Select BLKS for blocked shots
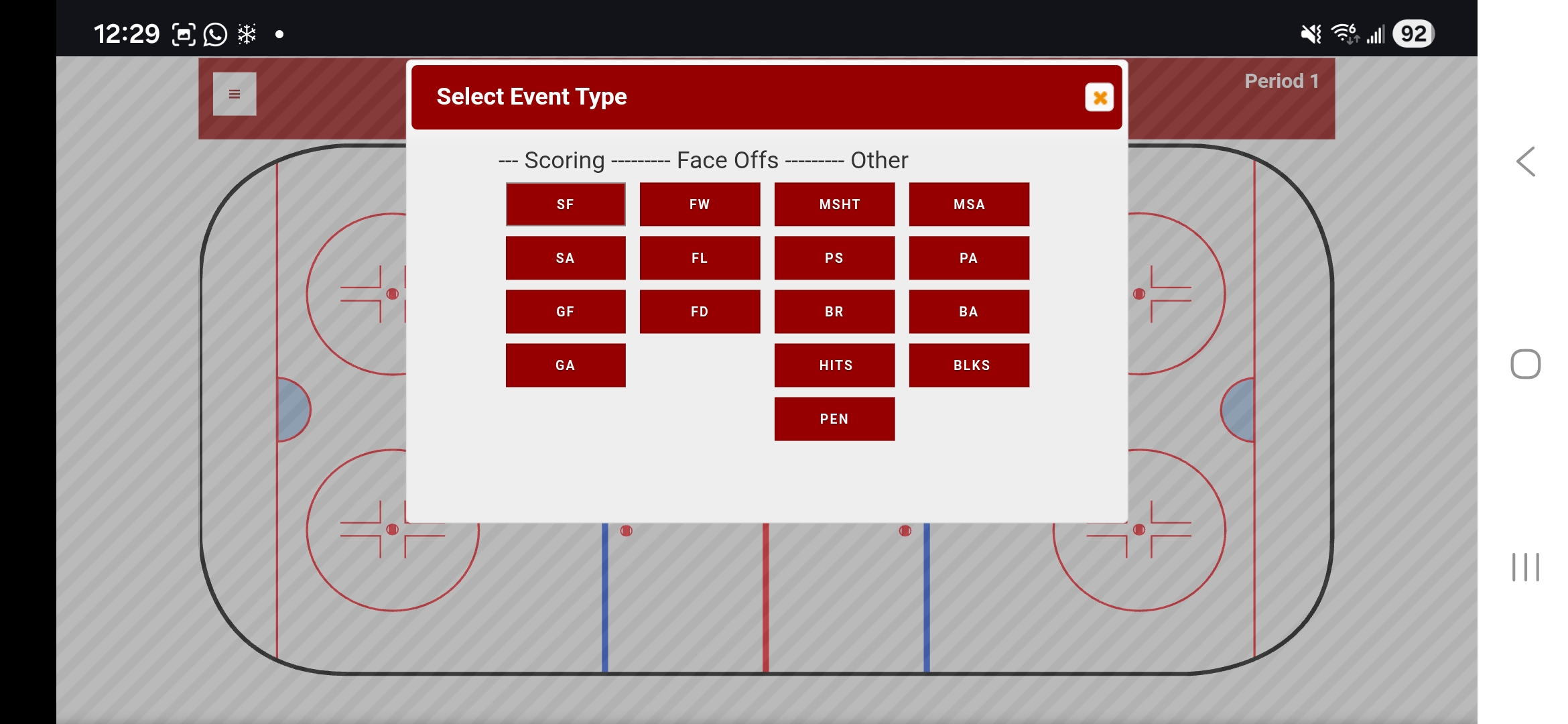Screen dimensions: 1568x724 [x=968, y=365]
